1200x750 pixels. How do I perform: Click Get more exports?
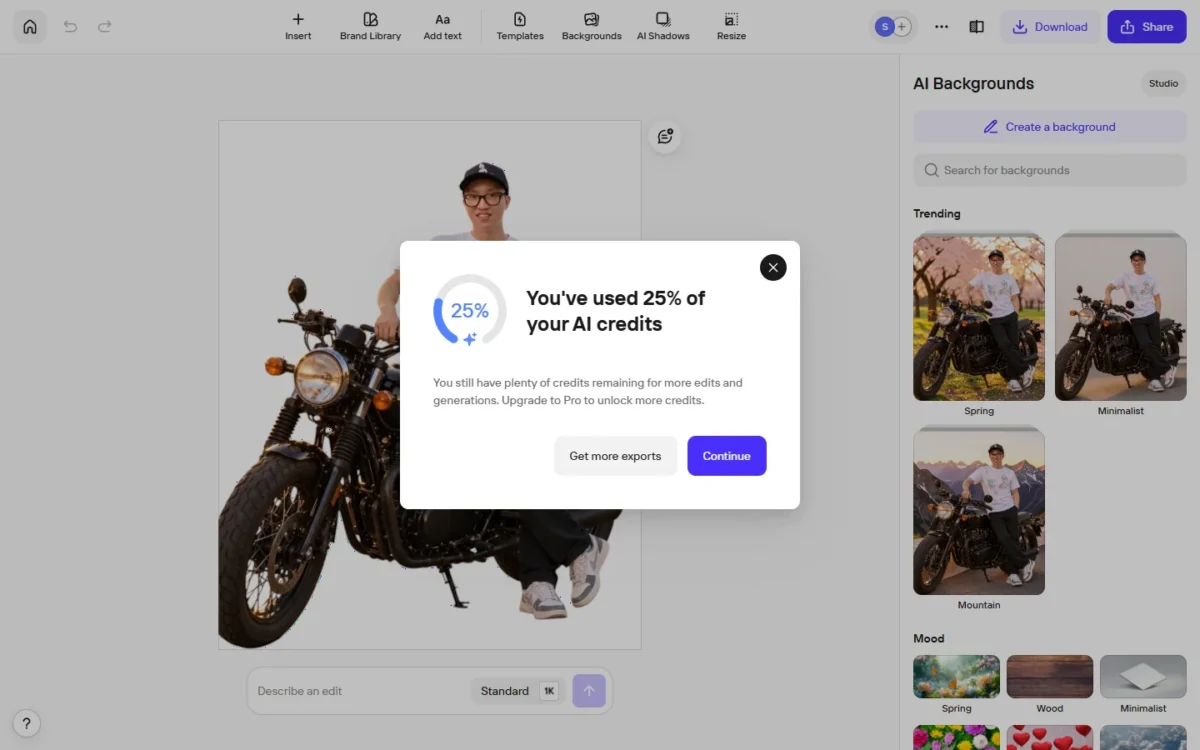pos(615,456)
